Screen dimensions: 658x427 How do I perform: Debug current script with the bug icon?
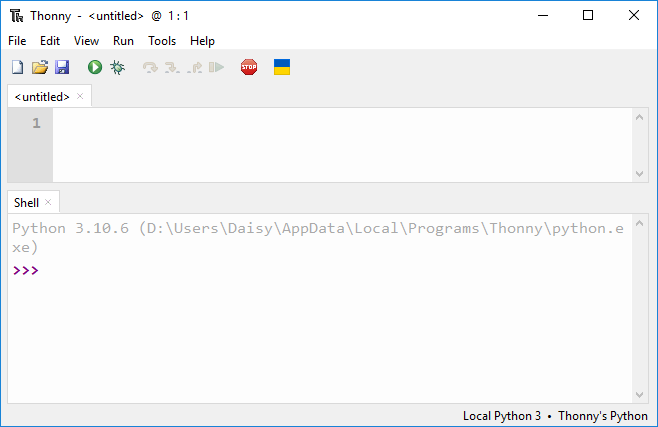coord(118,67)
